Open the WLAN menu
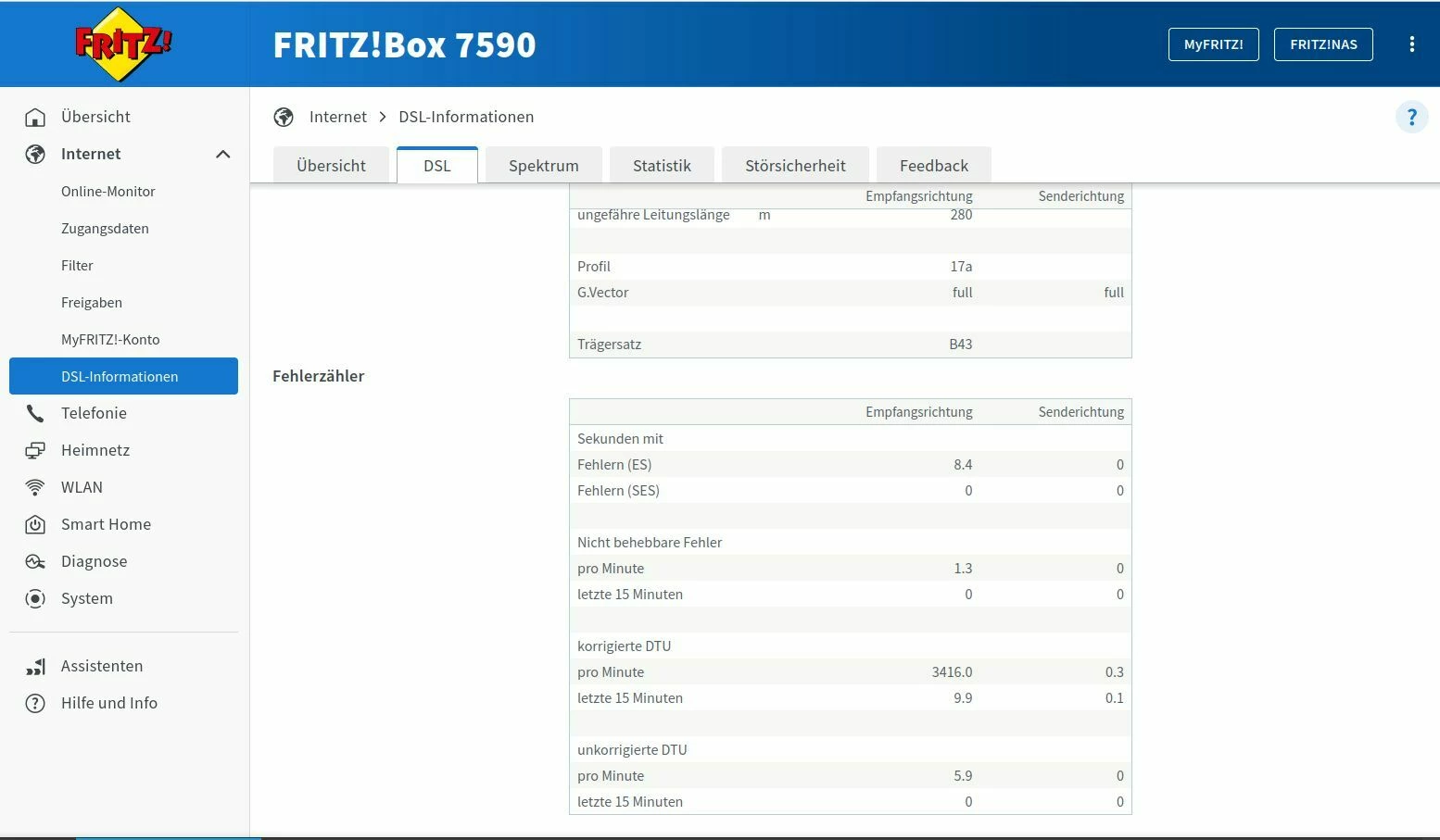 [82, 487]
